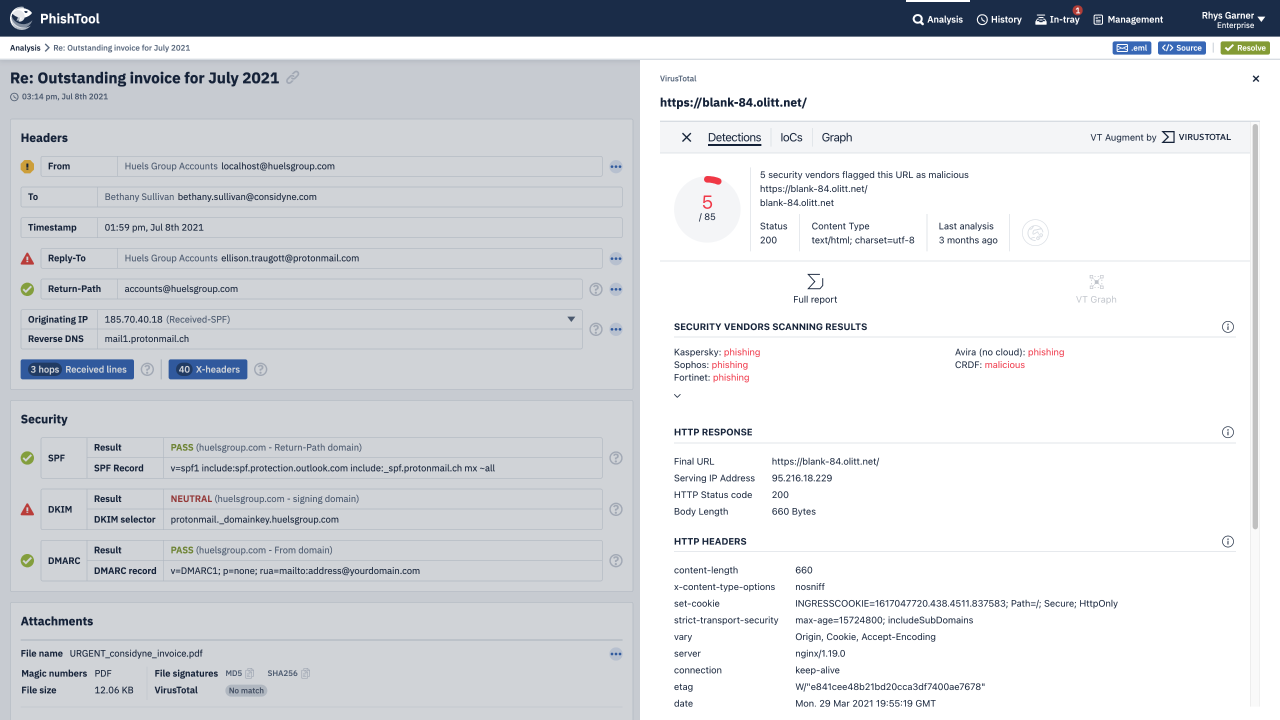
Task: Click the VirusTotal logo in widget header
Action: 1196,137
